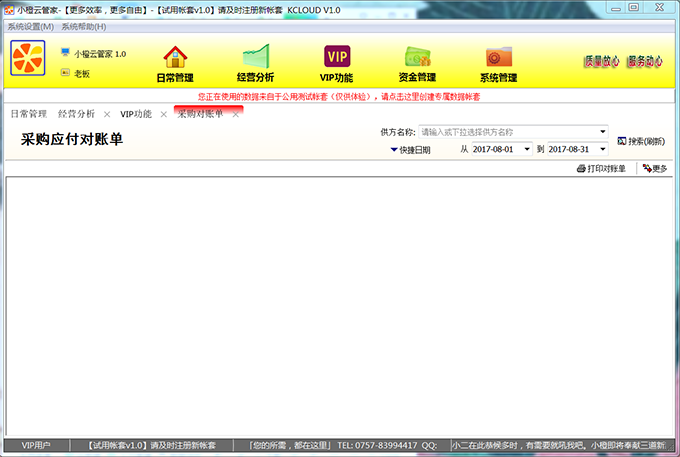Switch to 经营分析 tab
680x457 pixels.
76,114
